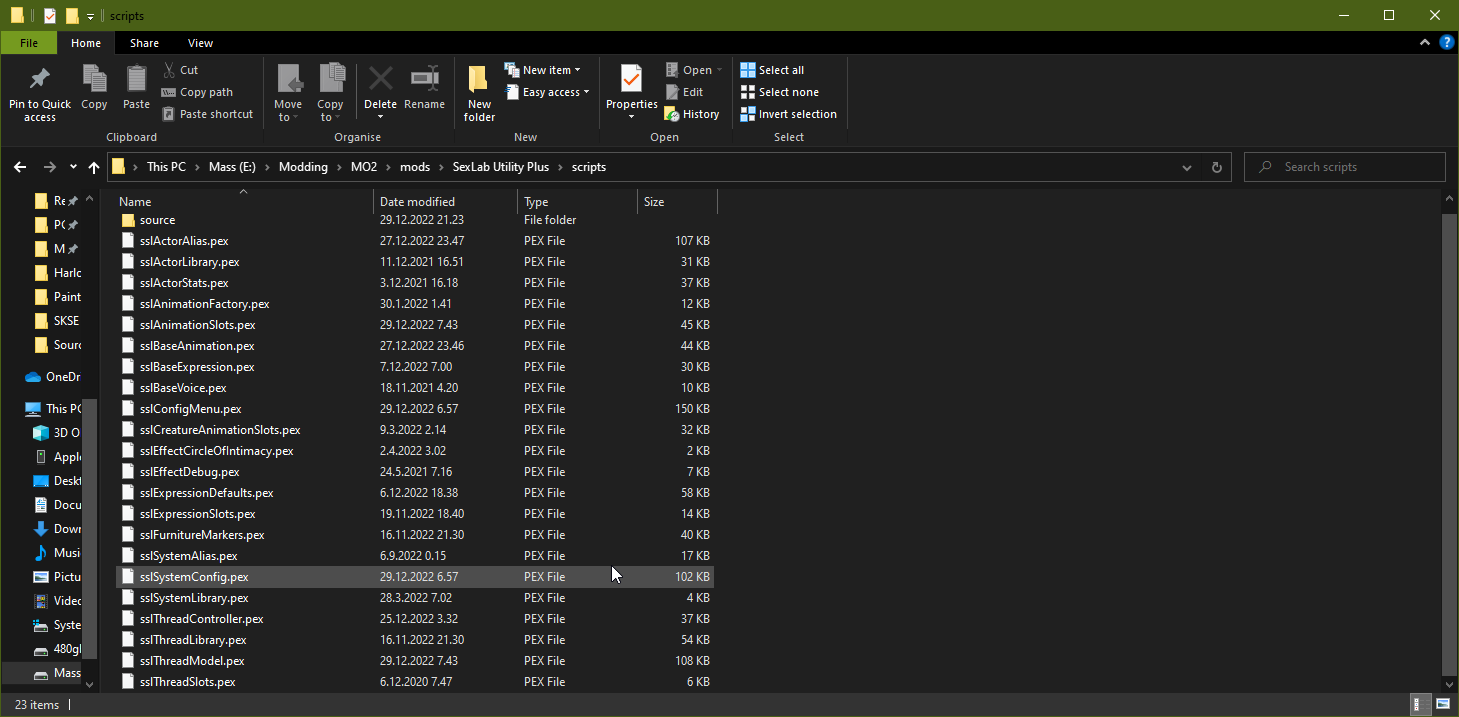Open Music in navigation pane
This screenshot has width=1459, height=717.
point(57,553)
